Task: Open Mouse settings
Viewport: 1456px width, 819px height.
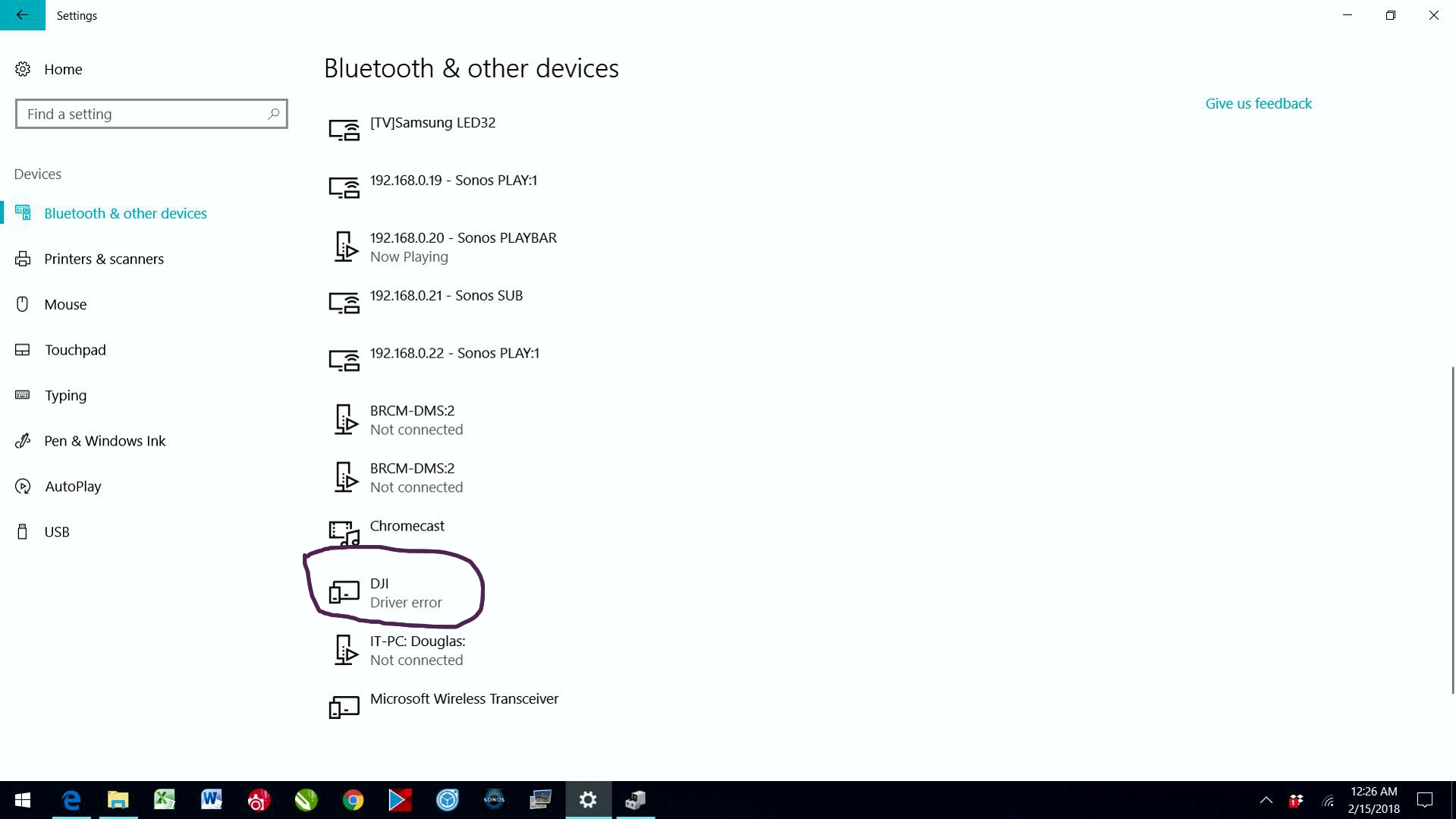Action: coord(65,304)
